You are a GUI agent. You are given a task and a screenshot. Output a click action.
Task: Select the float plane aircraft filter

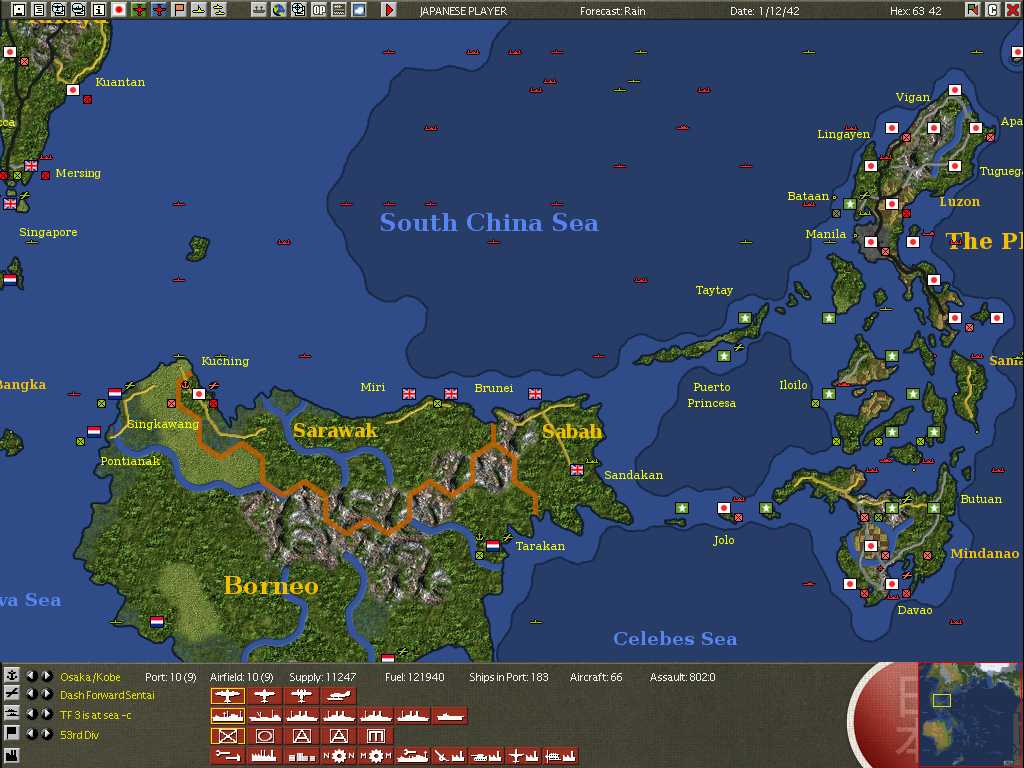coord(338,696)
